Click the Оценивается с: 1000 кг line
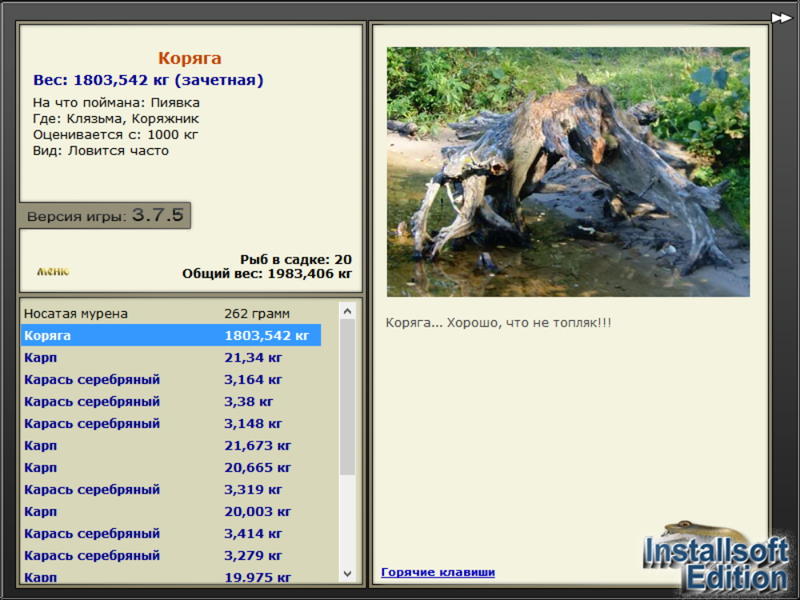 click(115, 135)
